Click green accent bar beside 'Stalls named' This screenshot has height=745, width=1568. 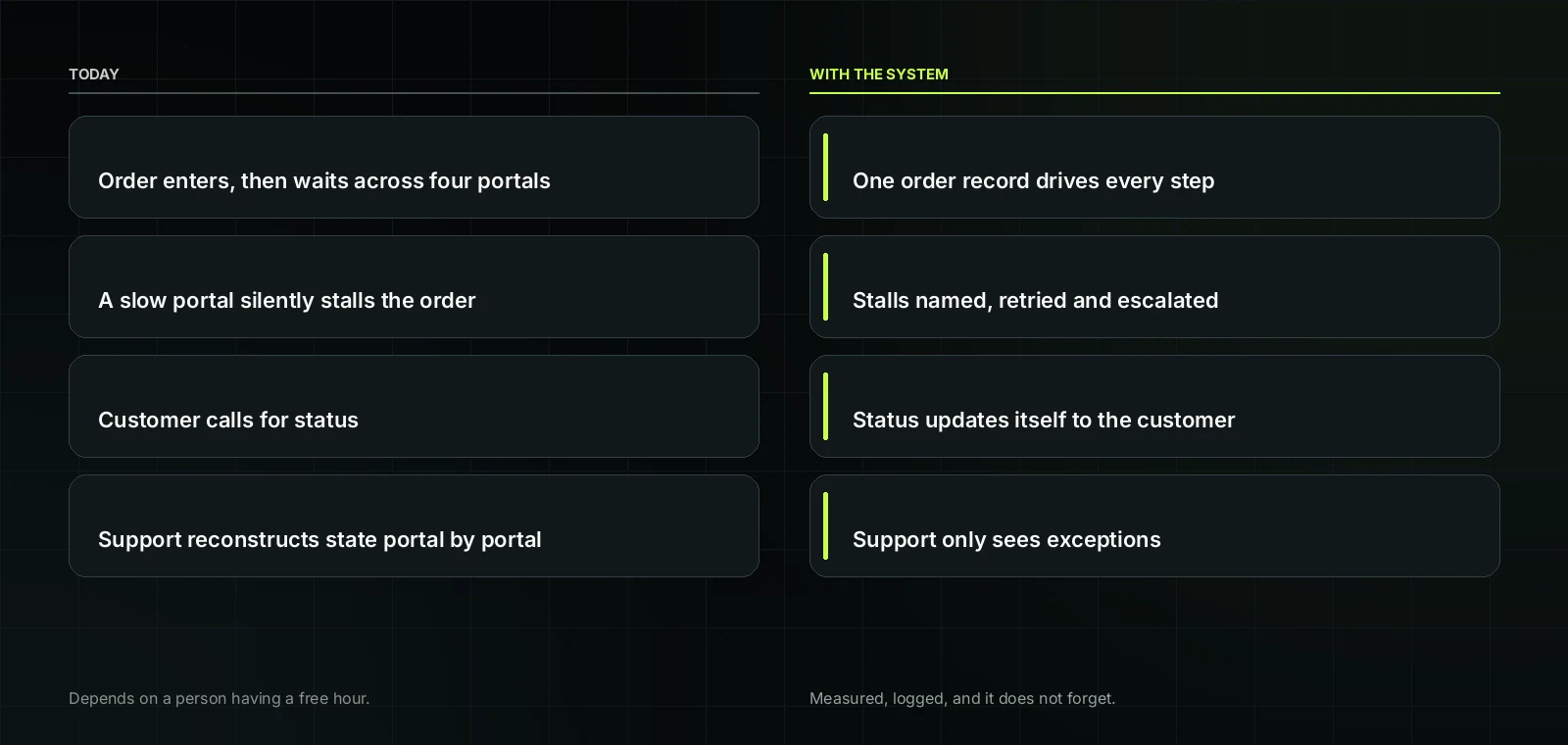[x=826, y=287]
